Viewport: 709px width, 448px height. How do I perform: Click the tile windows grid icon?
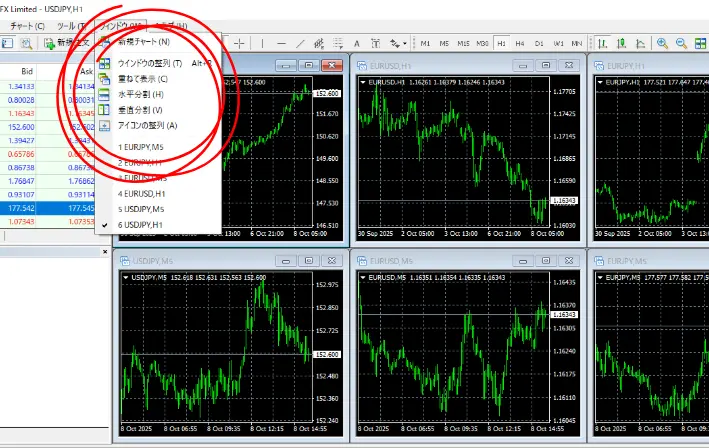coord(701,43)
